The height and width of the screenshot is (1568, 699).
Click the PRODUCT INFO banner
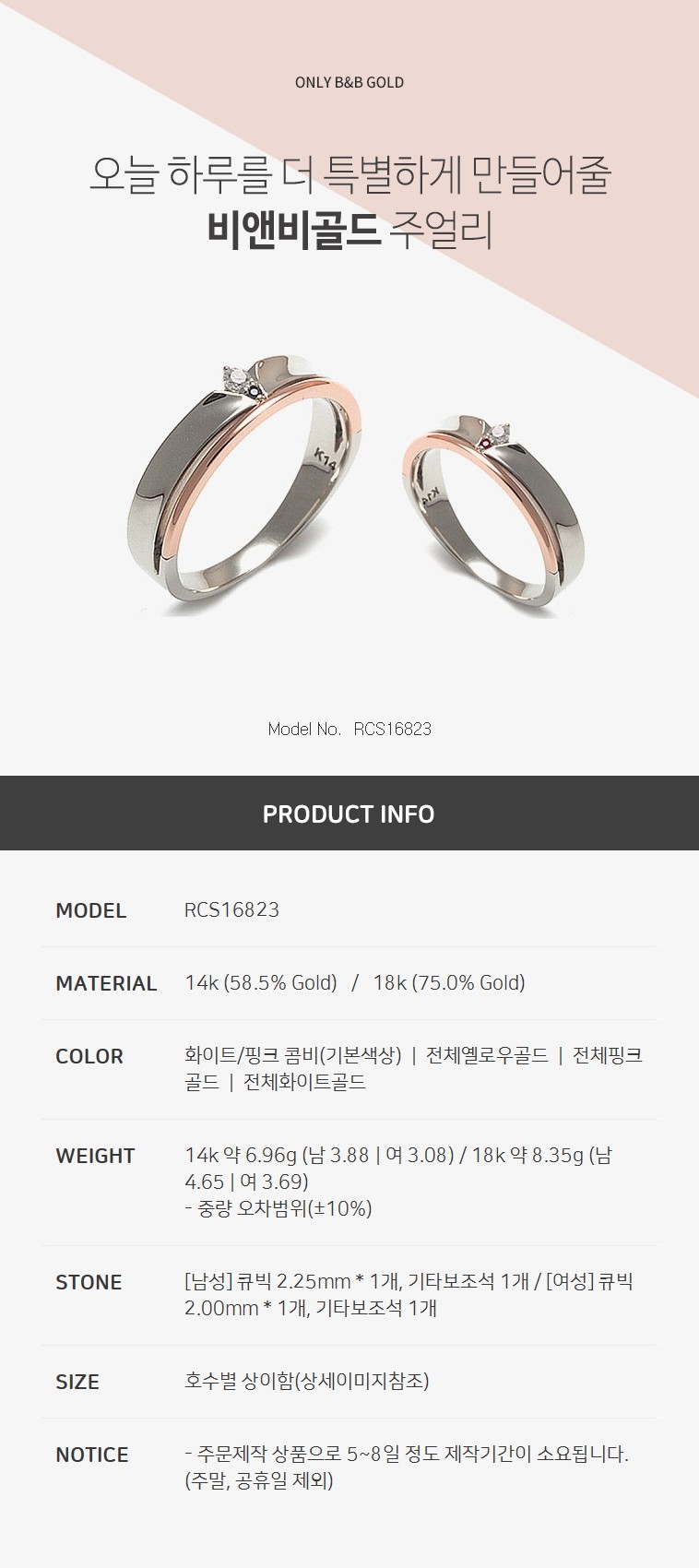[349, 814]
